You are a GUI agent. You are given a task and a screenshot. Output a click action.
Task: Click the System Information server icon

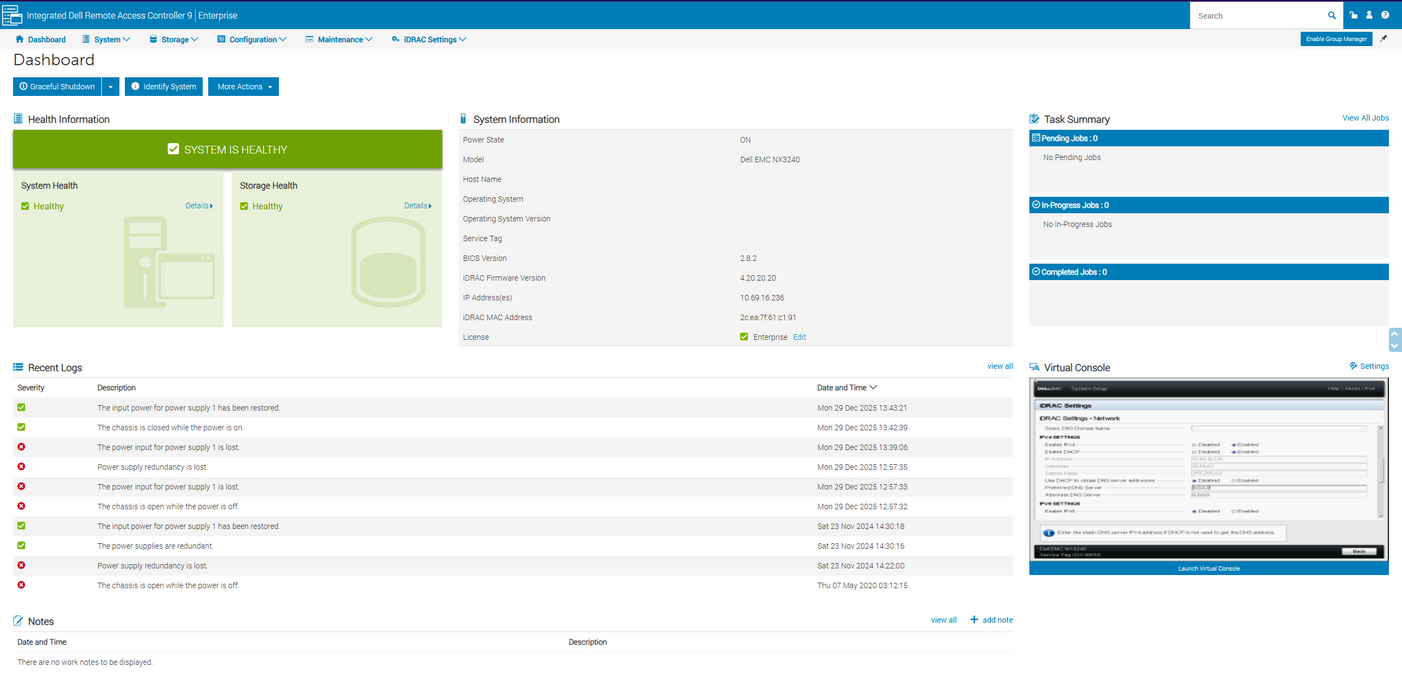(x=463, y=119)
